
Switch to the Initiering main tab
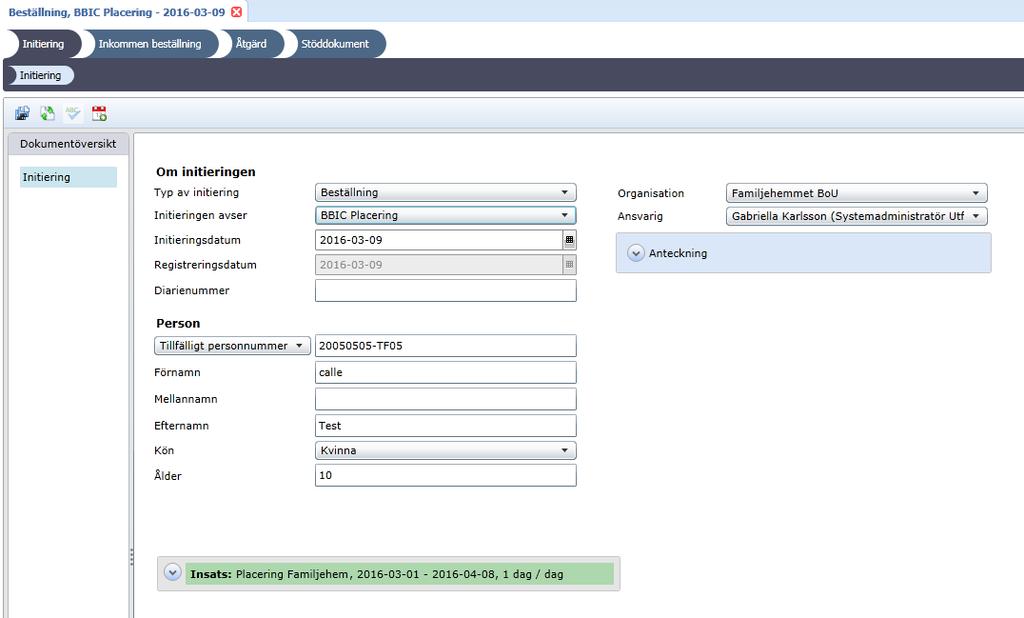tap(43, 44)
